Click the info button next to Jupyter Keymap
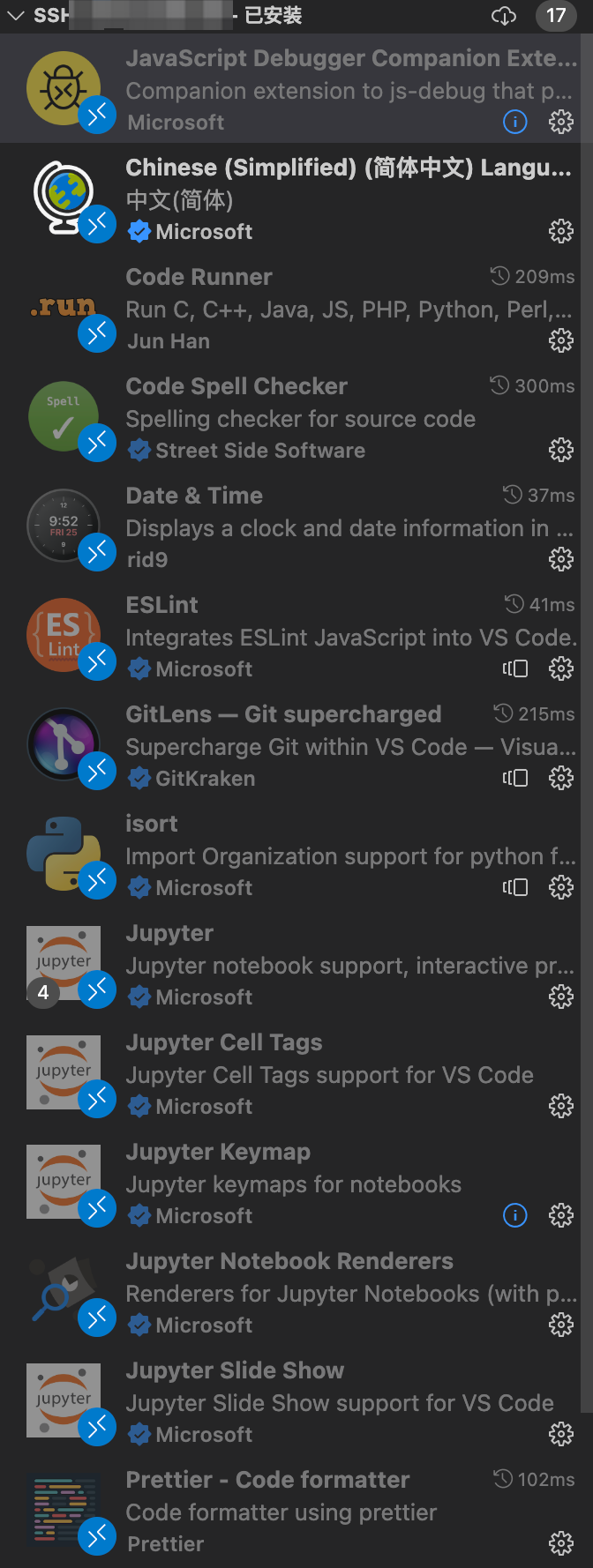This screenshot has width=593, height=1568. [x=514, y=1215]
